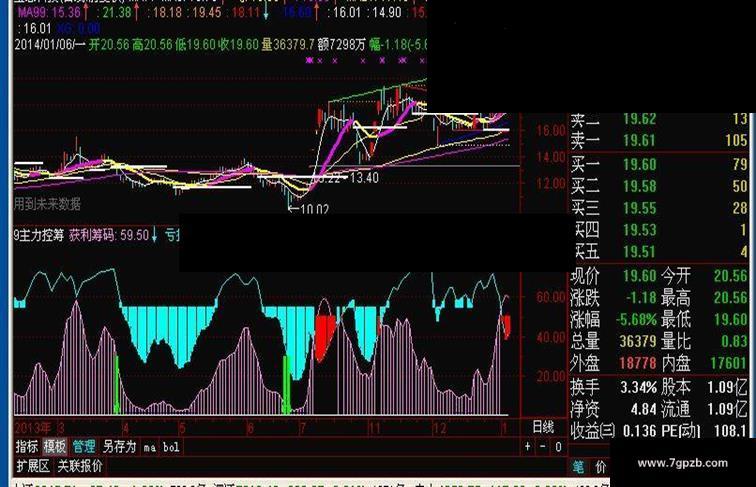Click month 12 on the time axis
The height and width of the screenshot is (487, 756).
coord(440,428)
